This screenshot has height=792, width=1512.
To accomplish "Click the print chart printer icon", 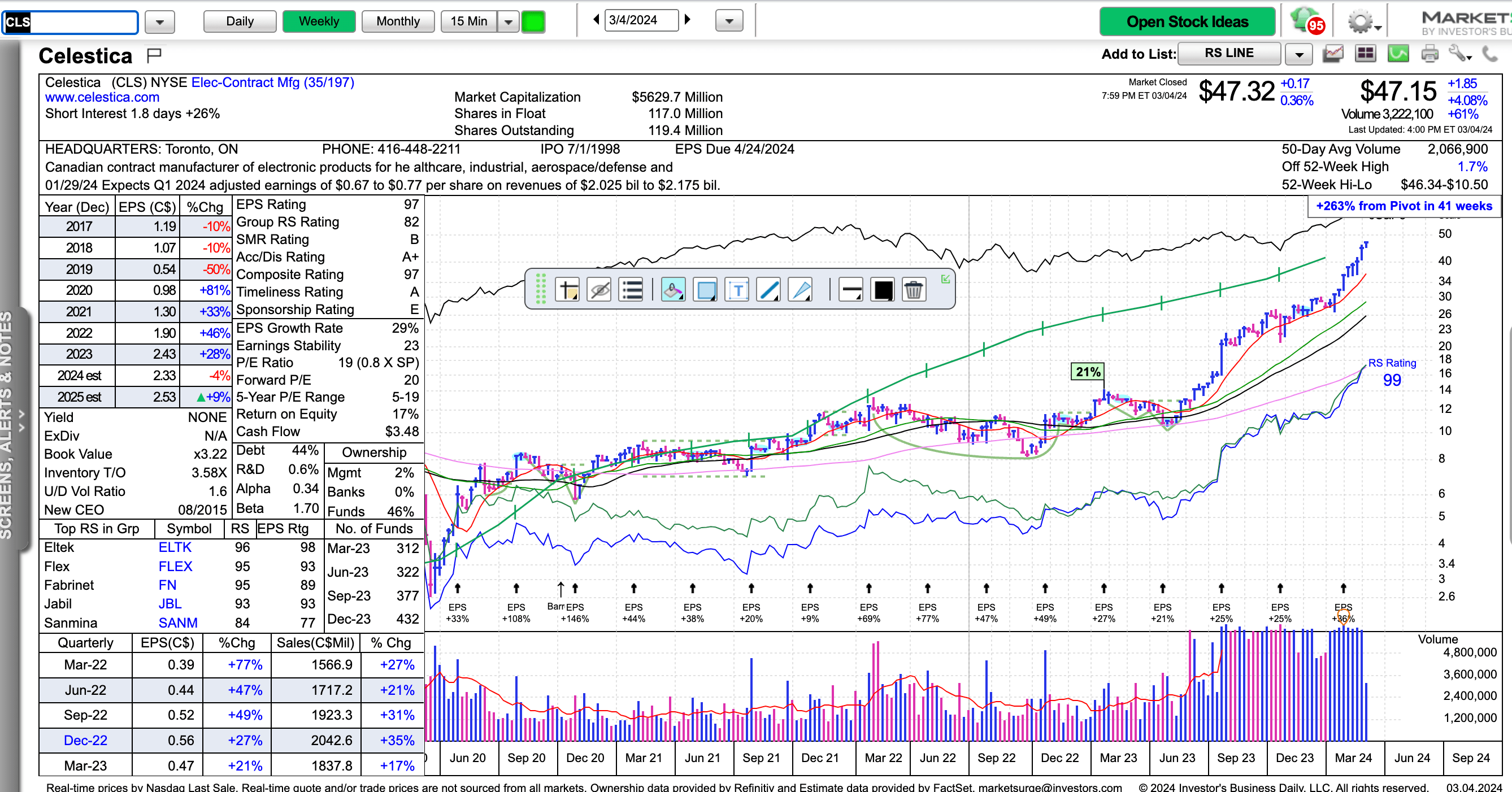I will pos(1430,54).
